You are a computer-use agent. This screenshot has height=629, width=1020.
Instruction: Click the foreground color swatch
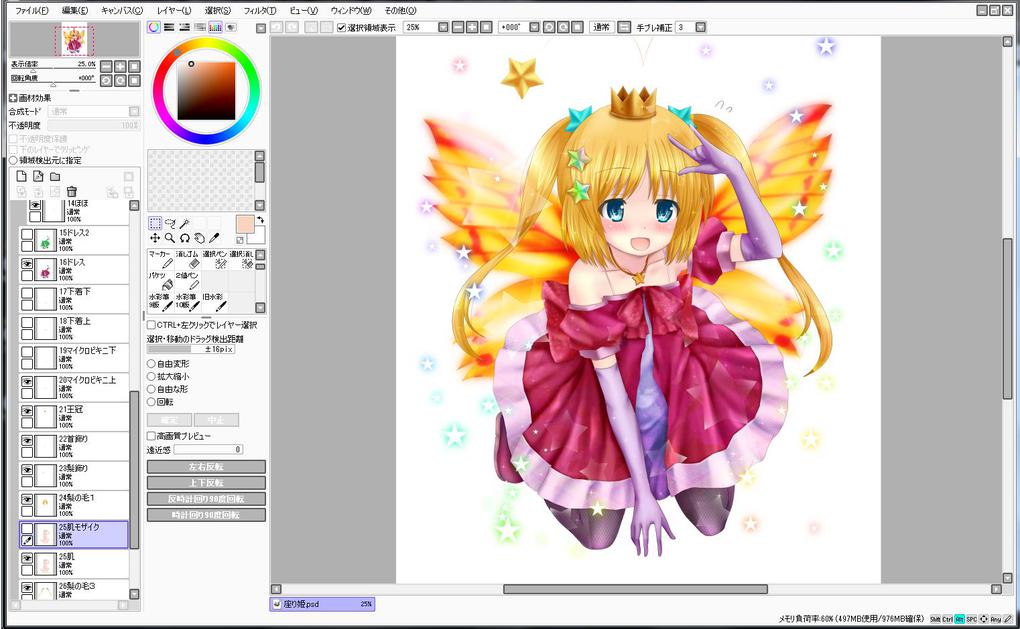pyautogui.click(x=245, y=224)
